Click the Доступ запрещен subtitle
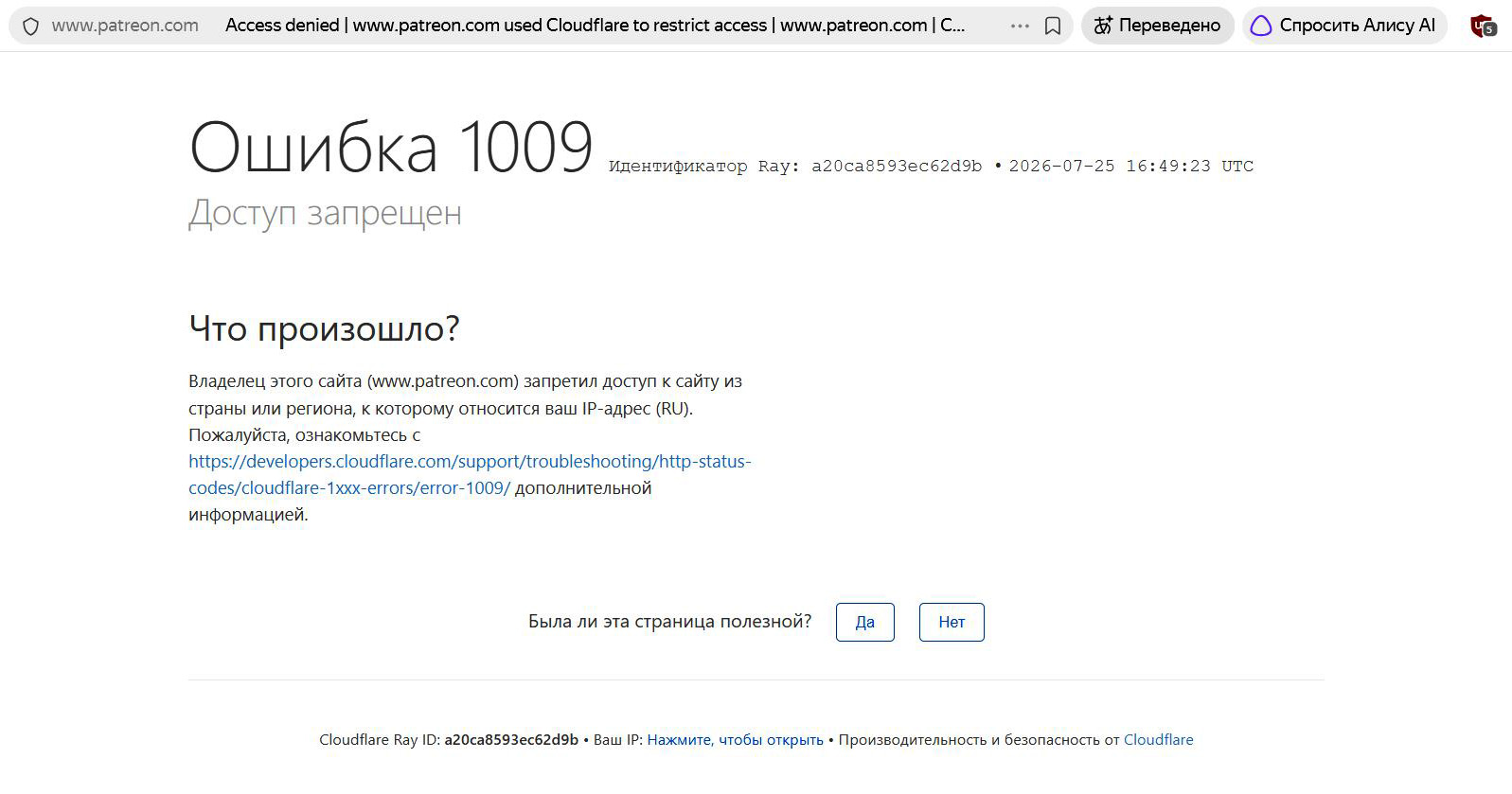1512x794 pixels. click(x=325, y=214)
